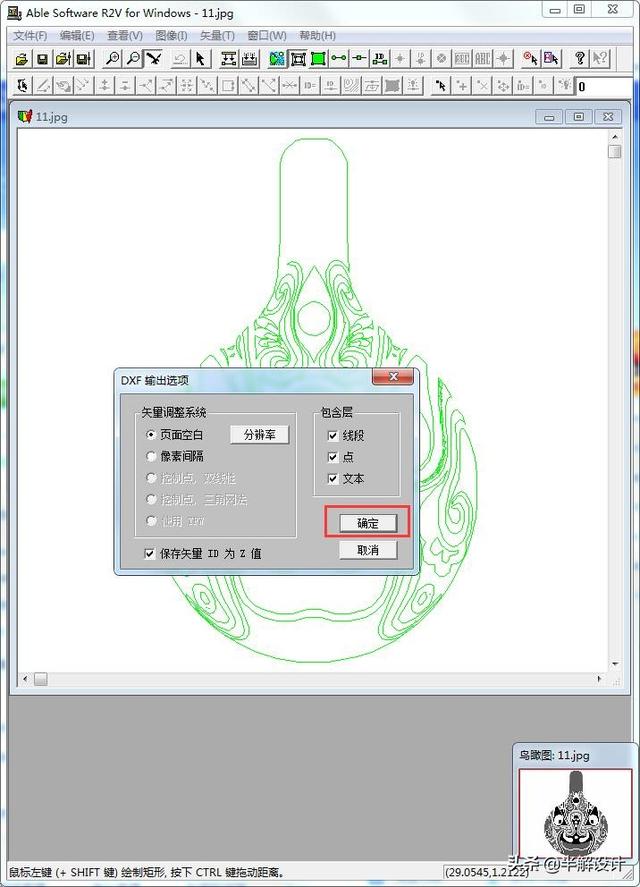Open the 矢量(T) menu

click(217, 36)
